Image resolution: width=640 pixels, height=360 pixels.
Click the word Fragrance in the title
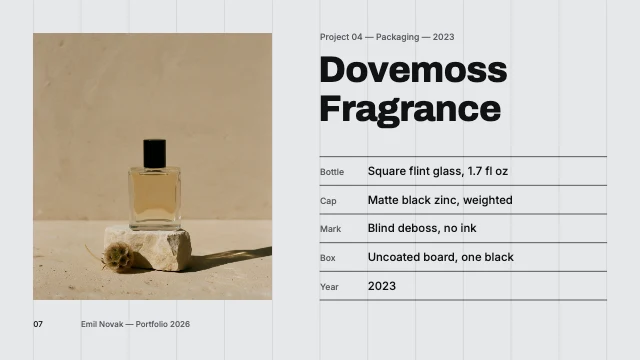(x=410, y=109)
